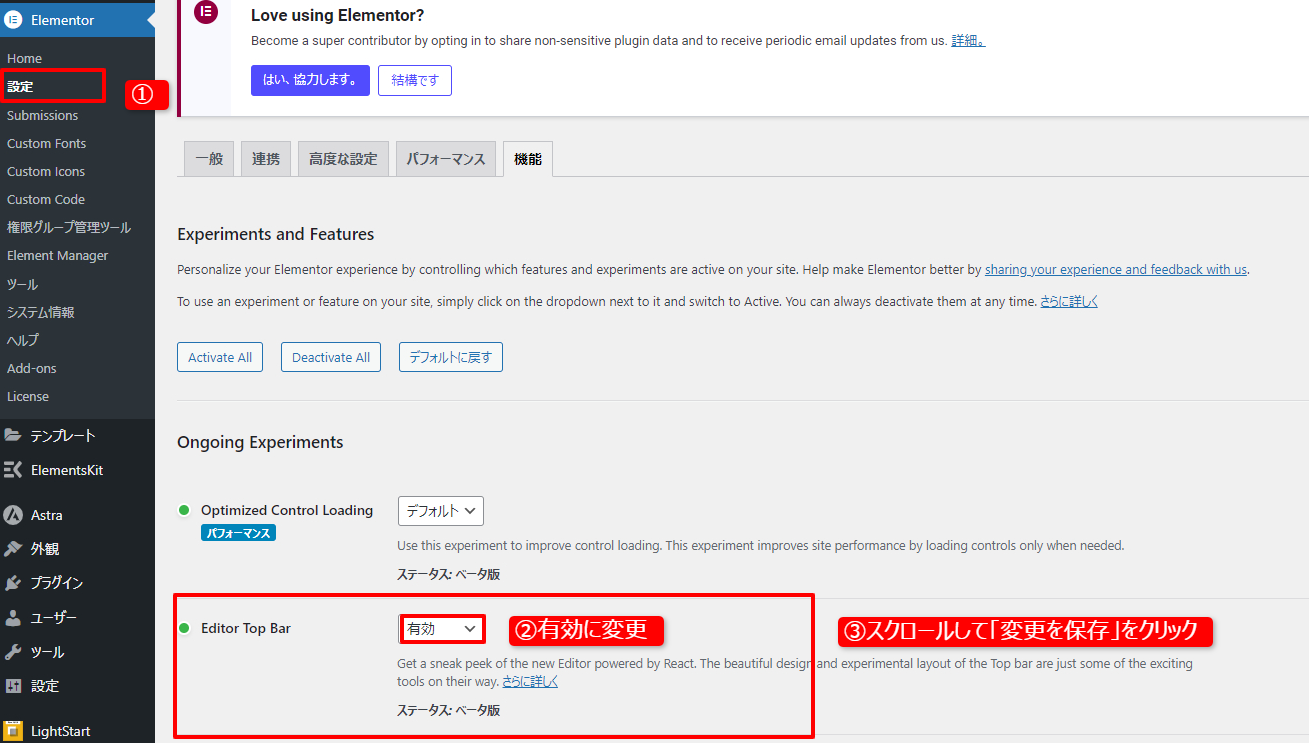Image resolution: width=1309 pixels, height=743 pixels.
Task: Click the ElementsKit icon in sidebar
Action: 13,470
